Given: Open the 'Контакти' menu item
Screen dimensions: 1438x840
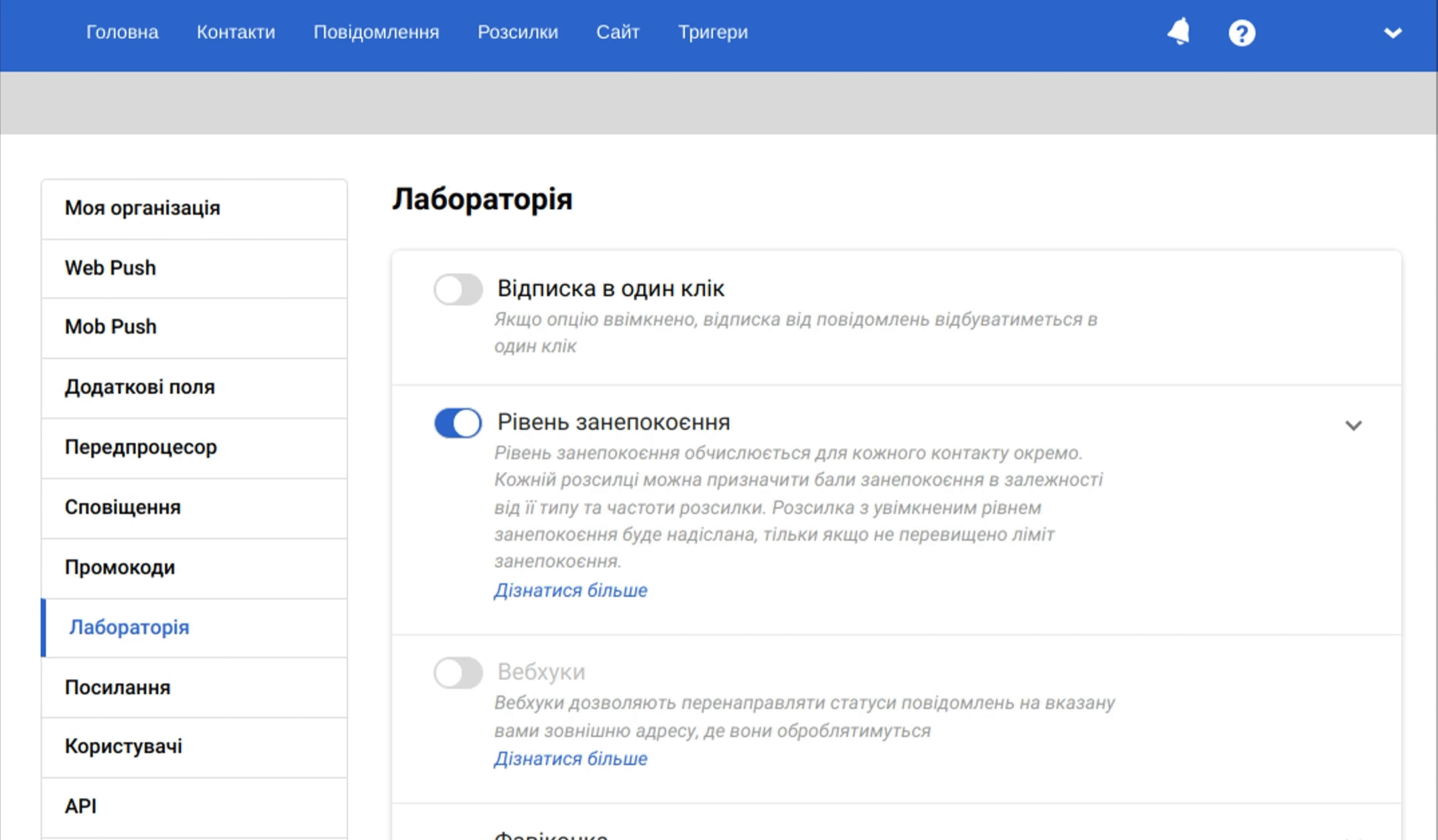Looking at the screenshot, I should pyautogui.click(x=236, y=32).
